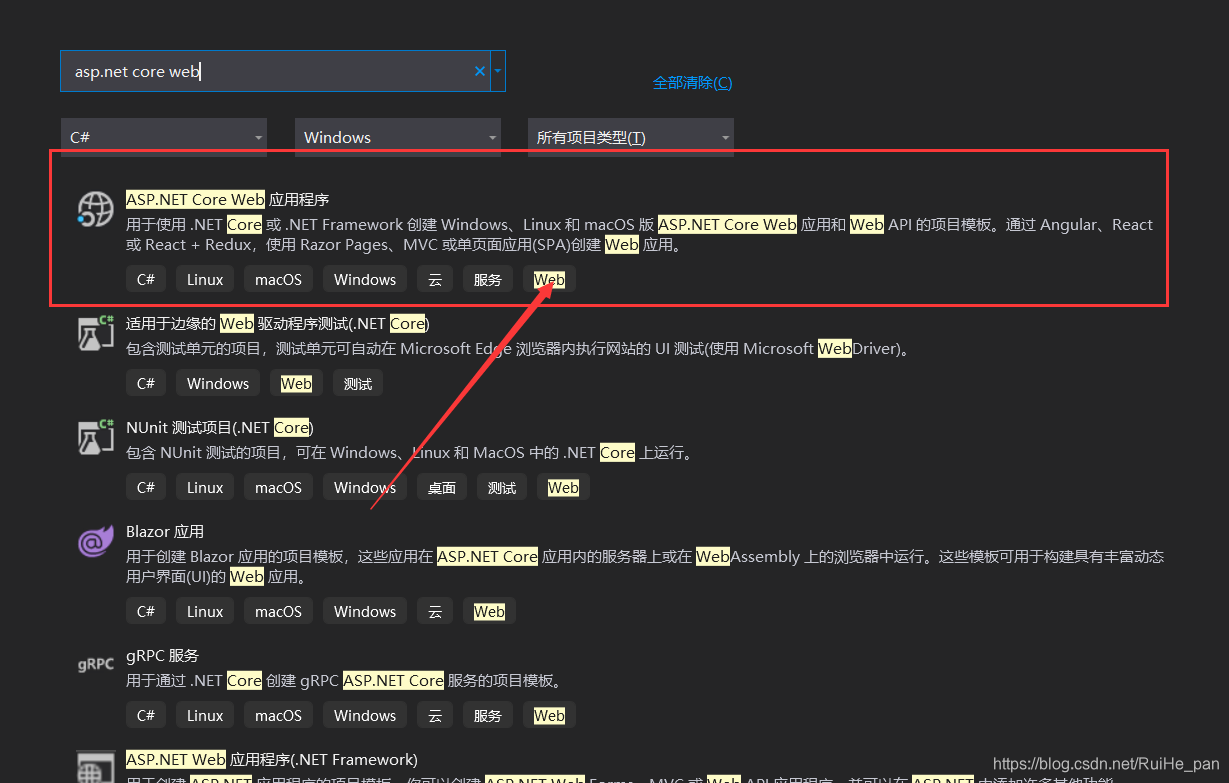Click the 全部清除 clear all link
The image size is (1229, 783).
692,83
